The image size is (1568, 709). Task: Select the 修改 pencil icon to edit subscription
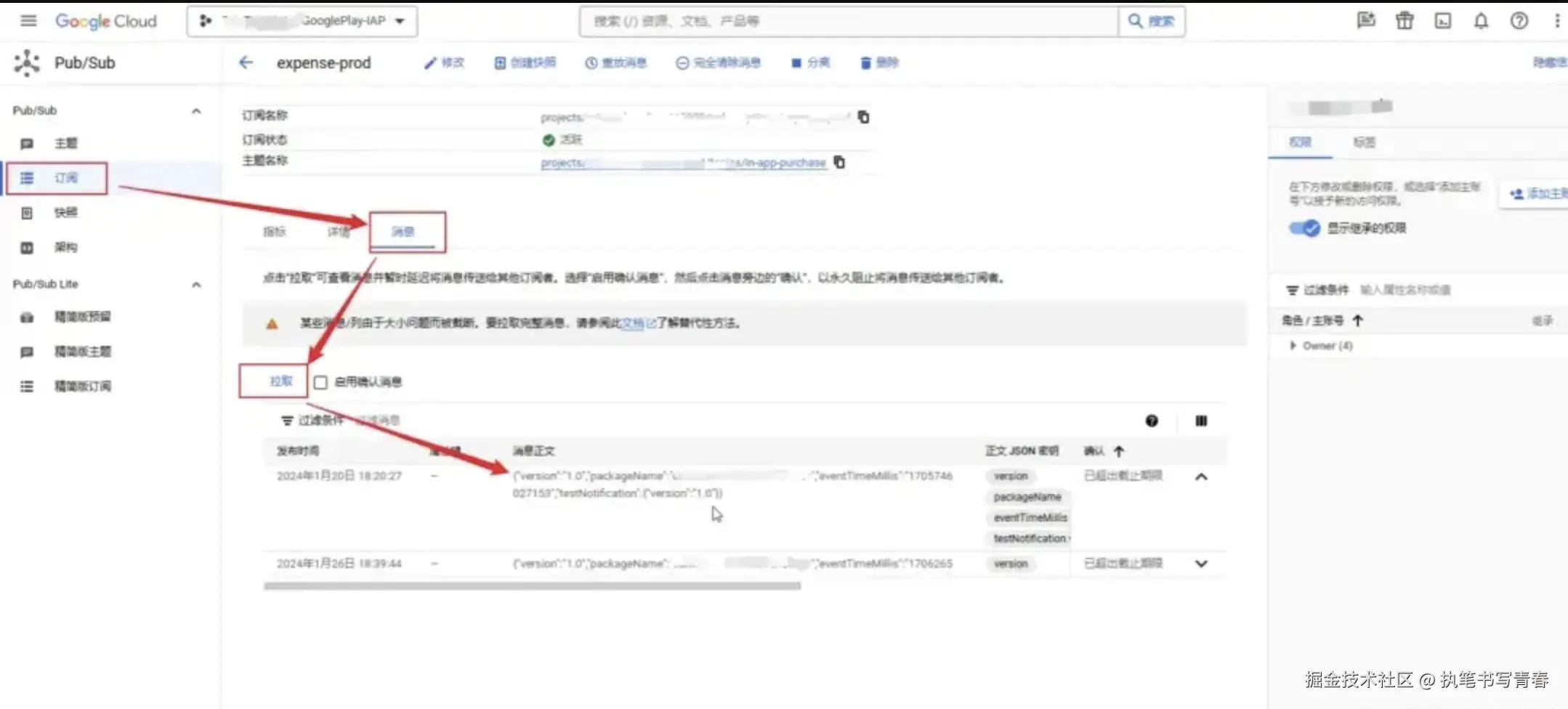(x=431, y=62)
